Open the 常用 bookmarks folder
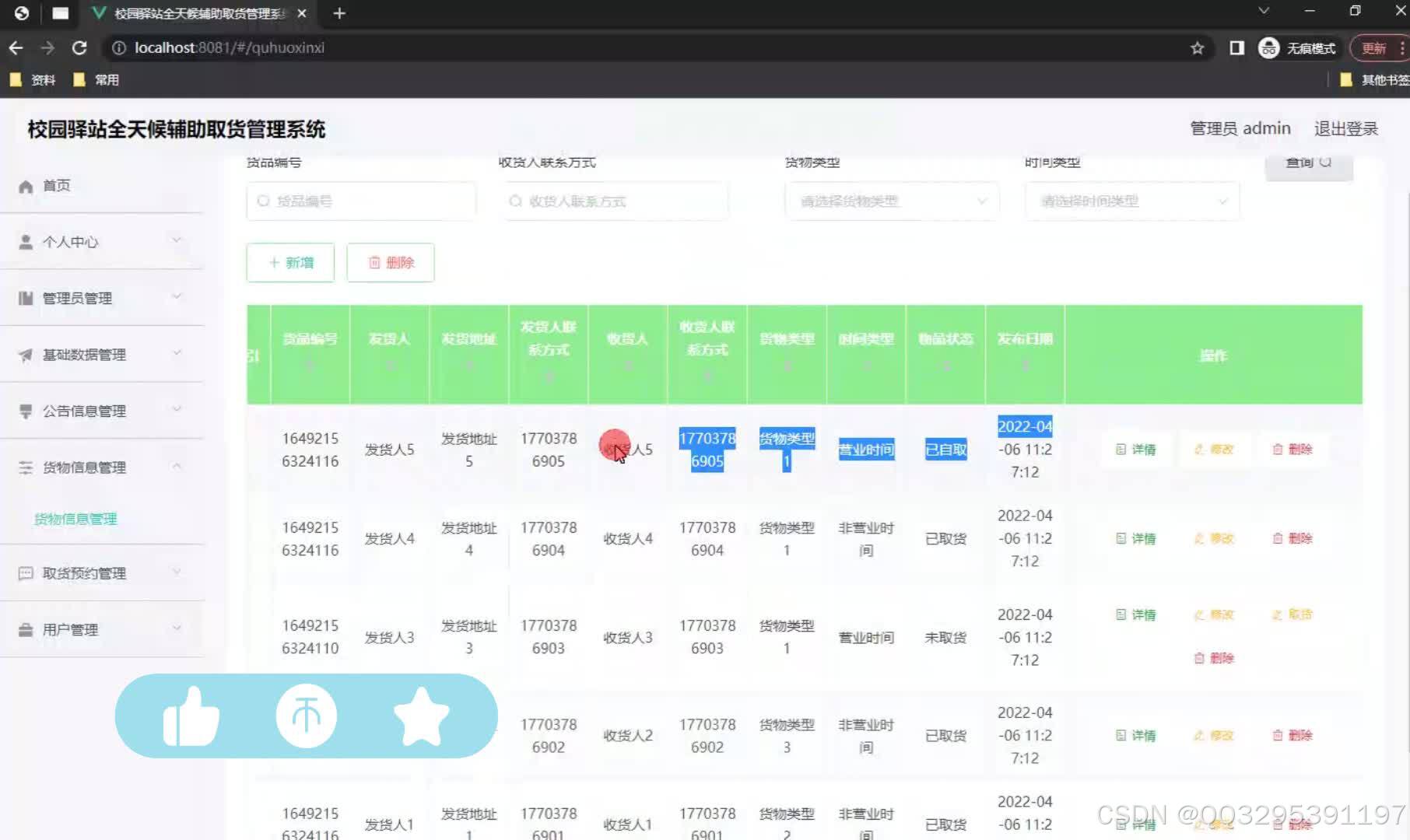The width and height of the screenshot is (1410, 840). coord(96,80)
